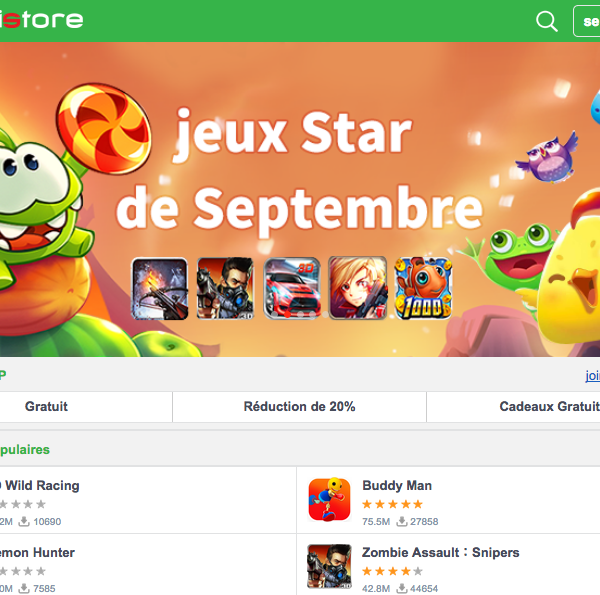Viewport: 600px width, 595px height.
Task: Click the store logo in header
Action: tap(41, 20)
